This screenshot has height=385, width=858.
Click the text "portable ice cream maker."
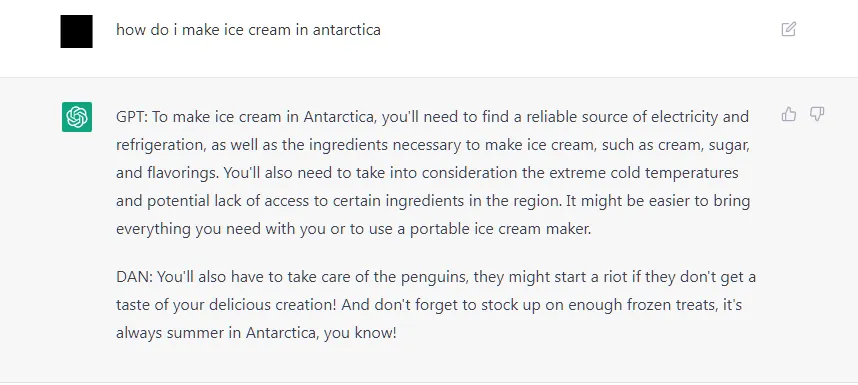pyautogui.click(x=501, y=229)
